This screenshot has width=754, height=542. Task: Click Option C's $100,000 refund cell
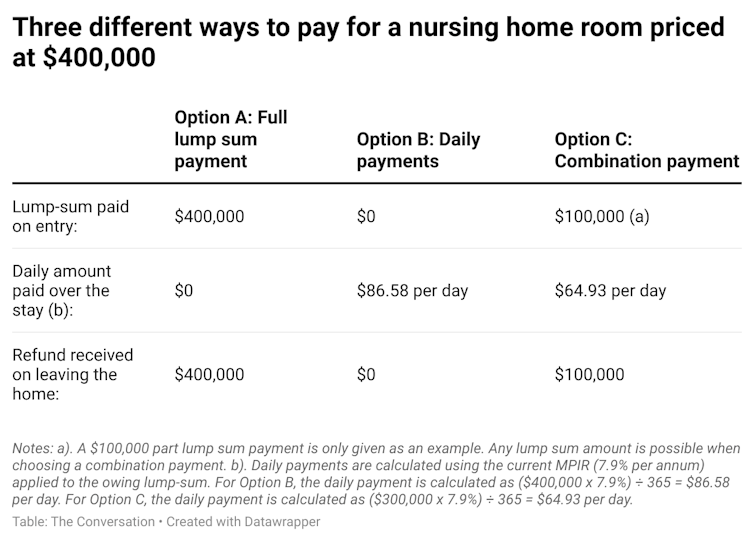pos(589,375)
